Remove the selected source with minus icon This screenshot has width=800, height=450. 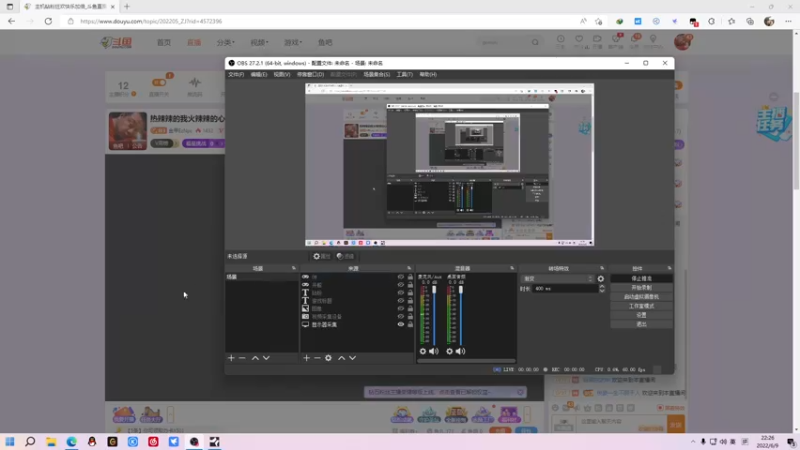[x=317, y=358]
